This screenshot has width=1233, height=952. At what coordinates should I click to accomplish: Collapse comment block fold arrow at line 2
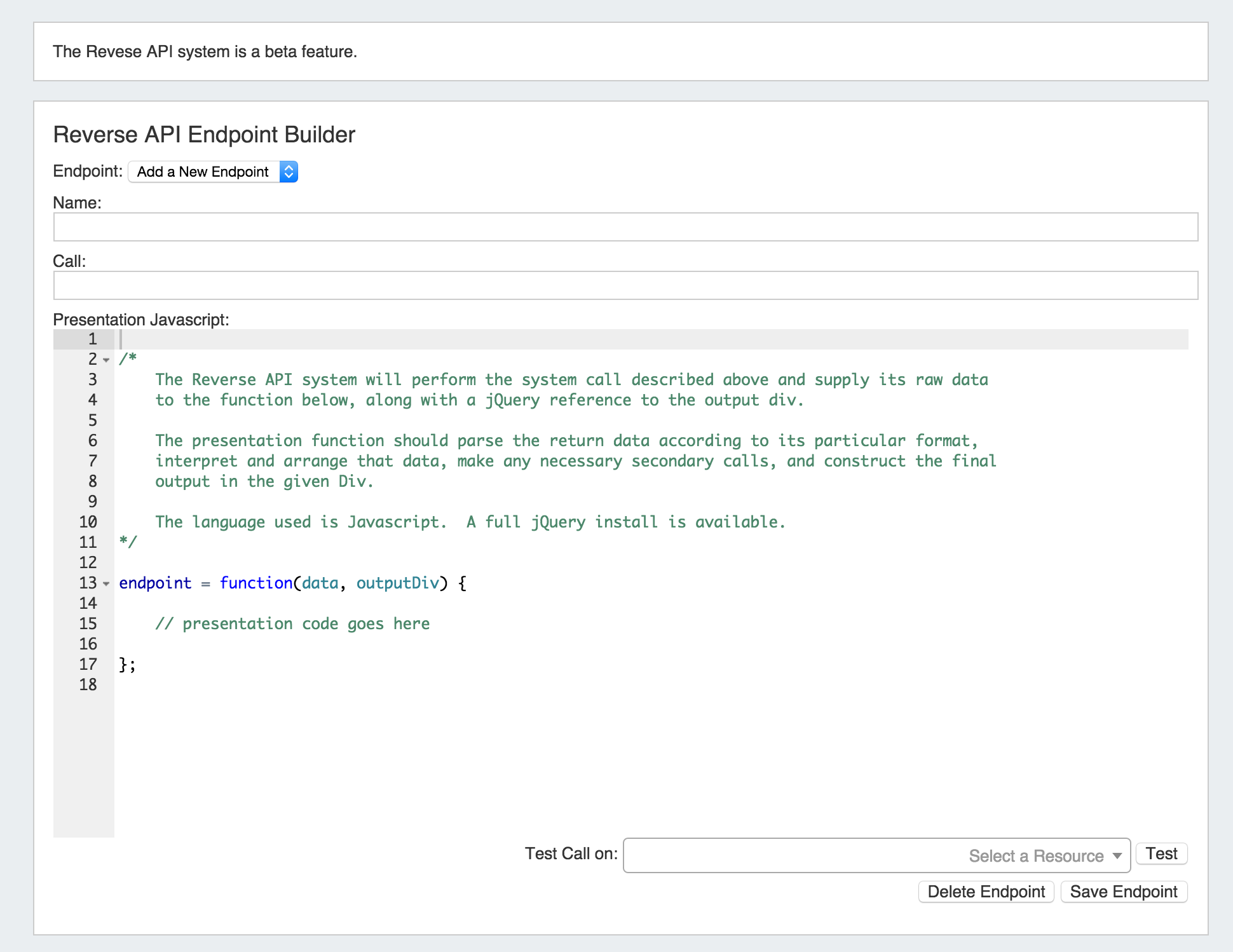point(106,360)
